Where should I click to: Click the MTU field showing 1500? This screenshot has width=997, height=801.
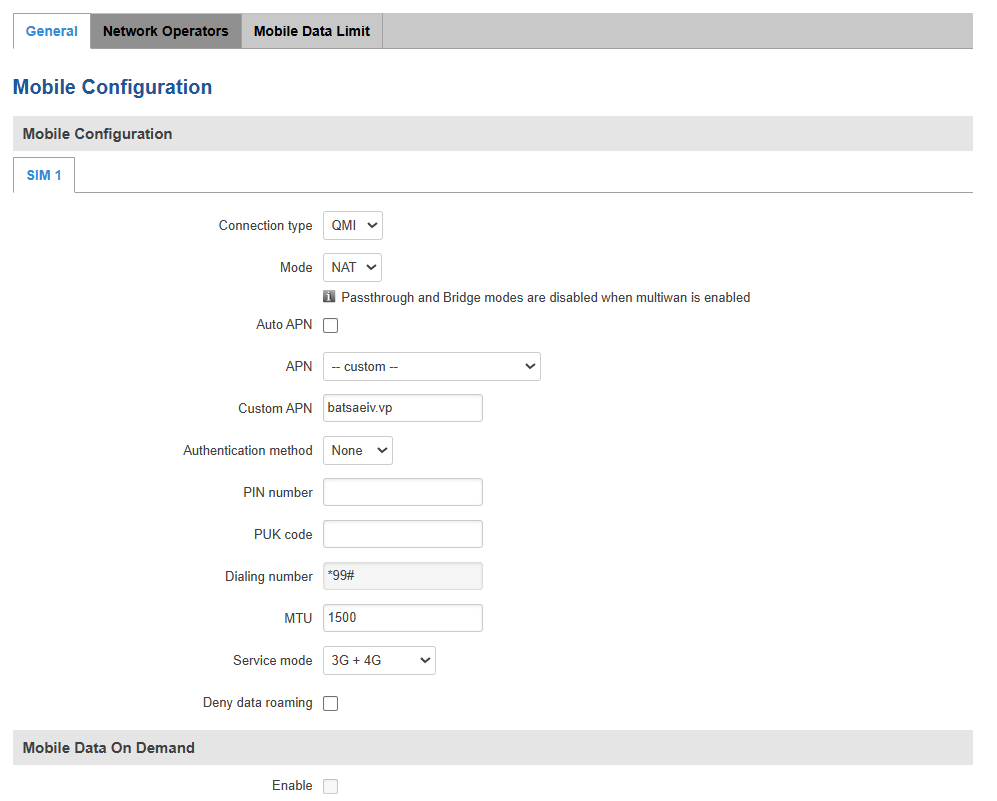pos(402,618)
